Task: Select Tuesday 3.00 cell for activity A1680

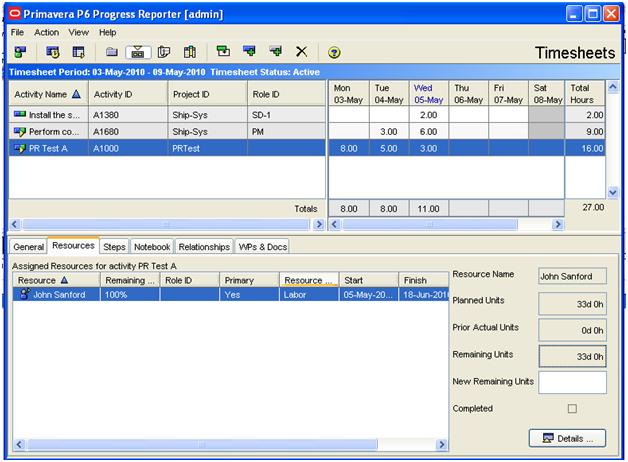Action: click(388, 132)
